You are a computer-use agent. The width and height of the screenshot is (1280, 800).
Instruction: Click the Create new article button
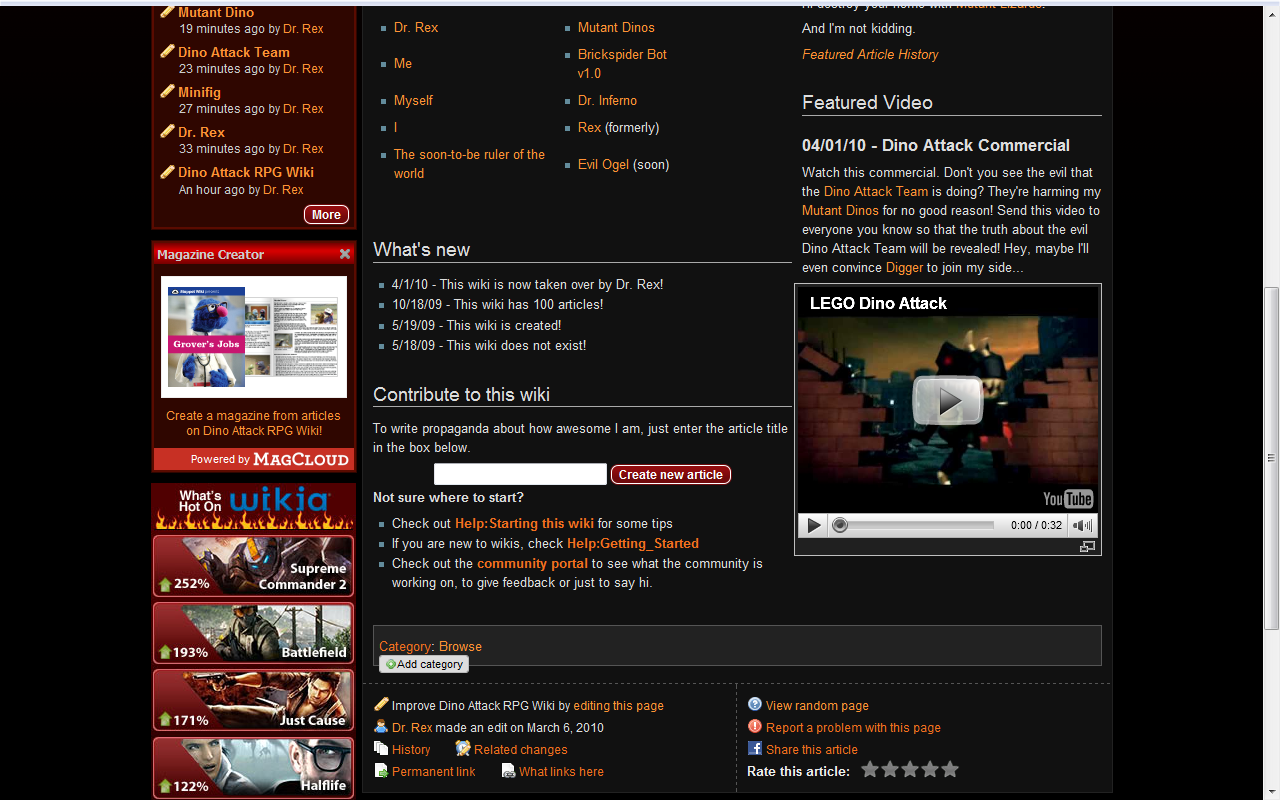(671, 474)
